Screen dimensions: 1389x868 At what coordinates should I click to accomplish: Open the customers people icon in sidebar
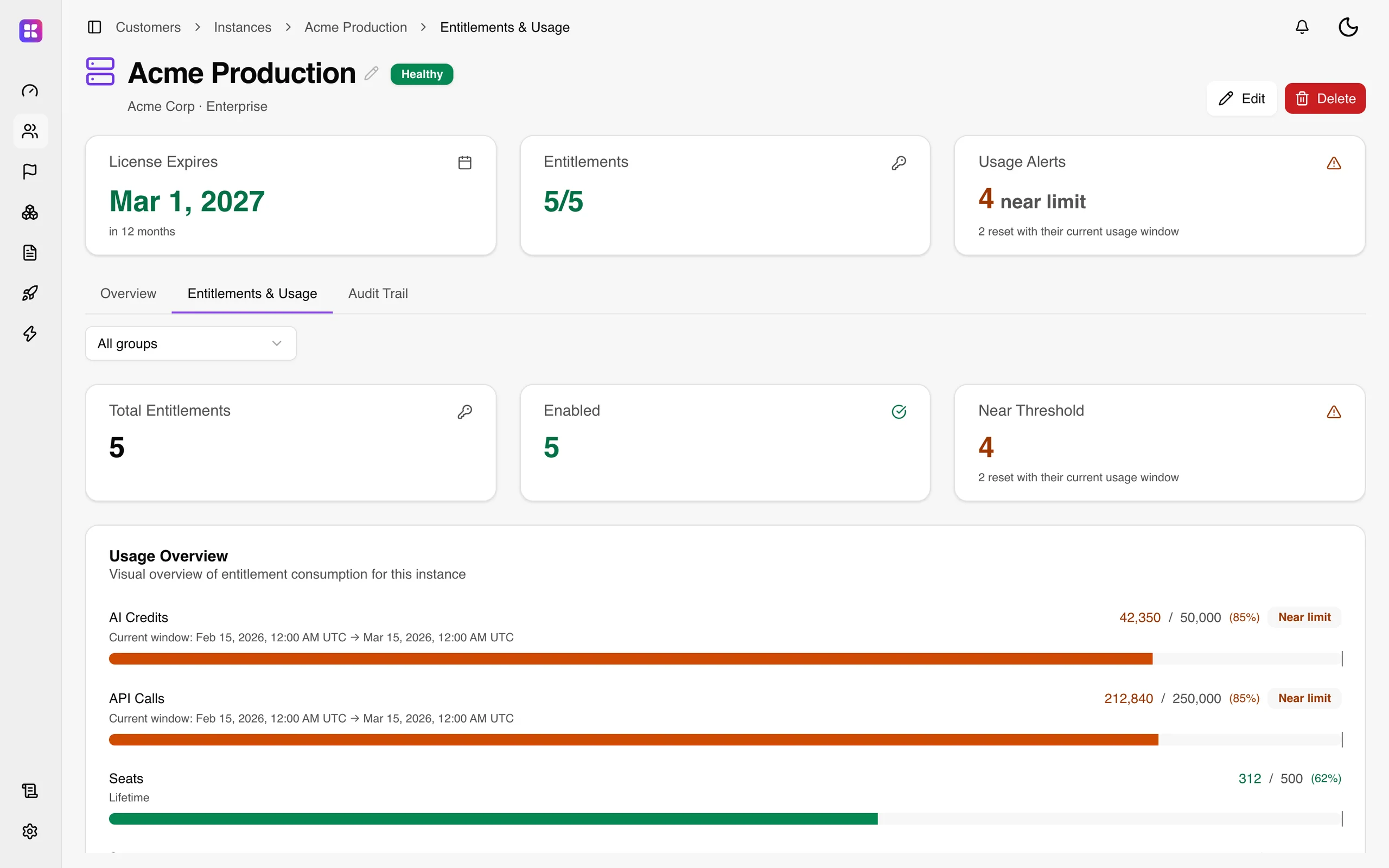click(x=30, y=131)
